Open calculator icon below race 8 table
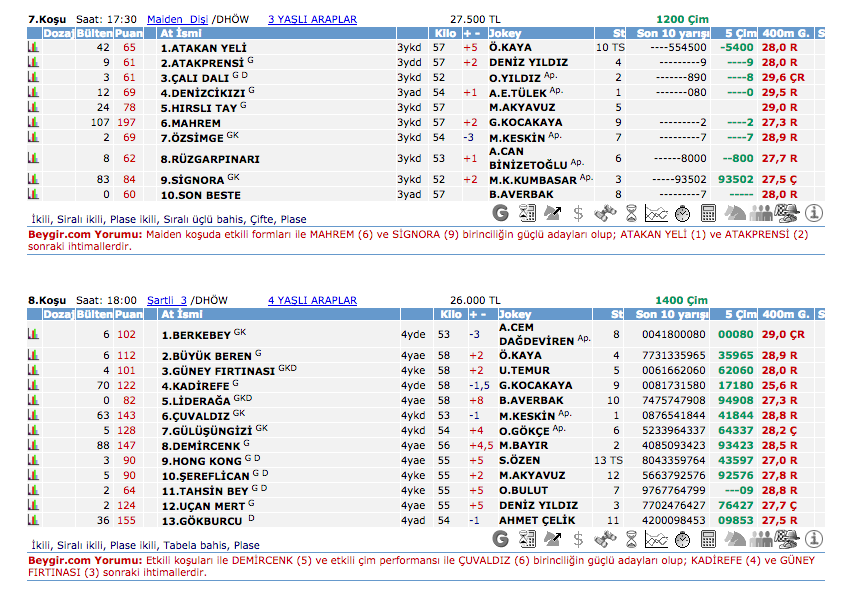The image size is (854, 600). click(708, 539)
